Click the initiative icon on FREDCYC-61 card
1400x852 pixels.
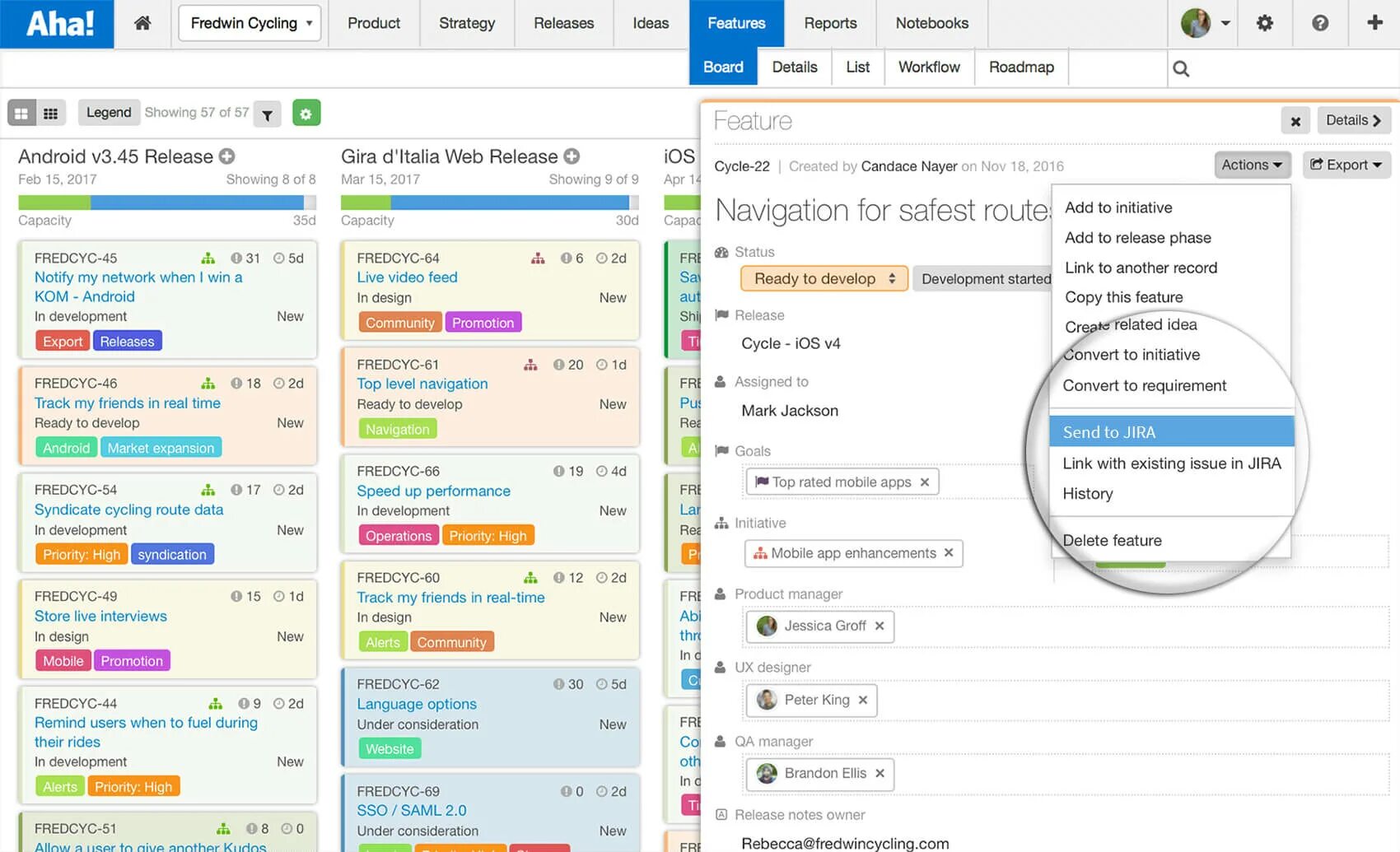(x=530, y=364)
